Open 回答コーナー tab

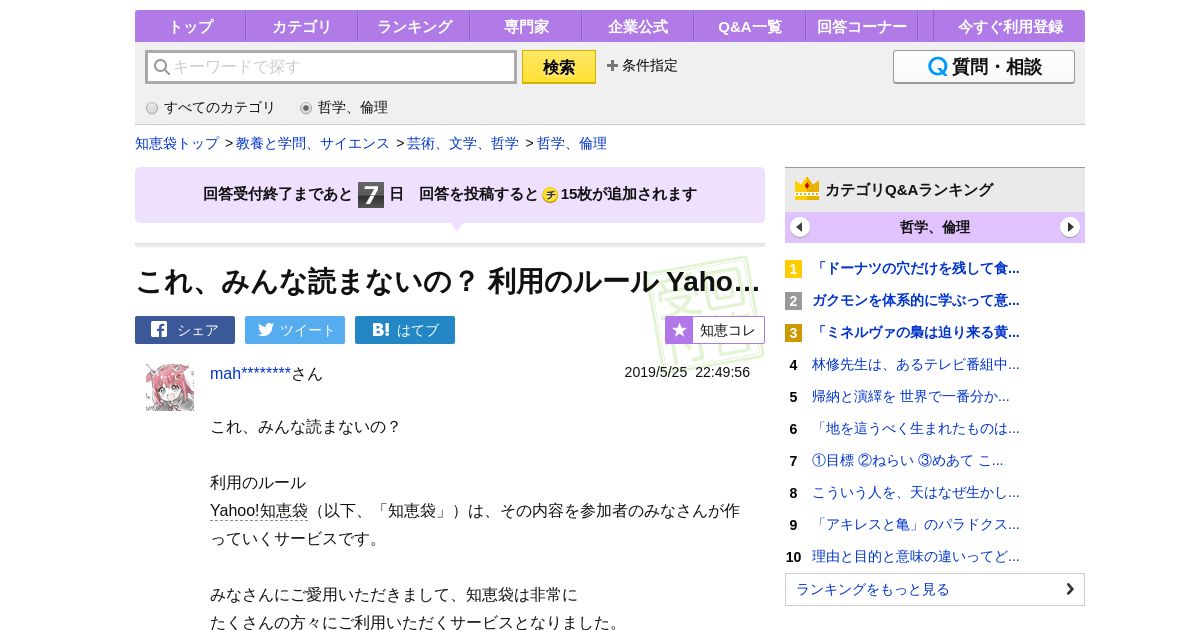pos(862,26)
